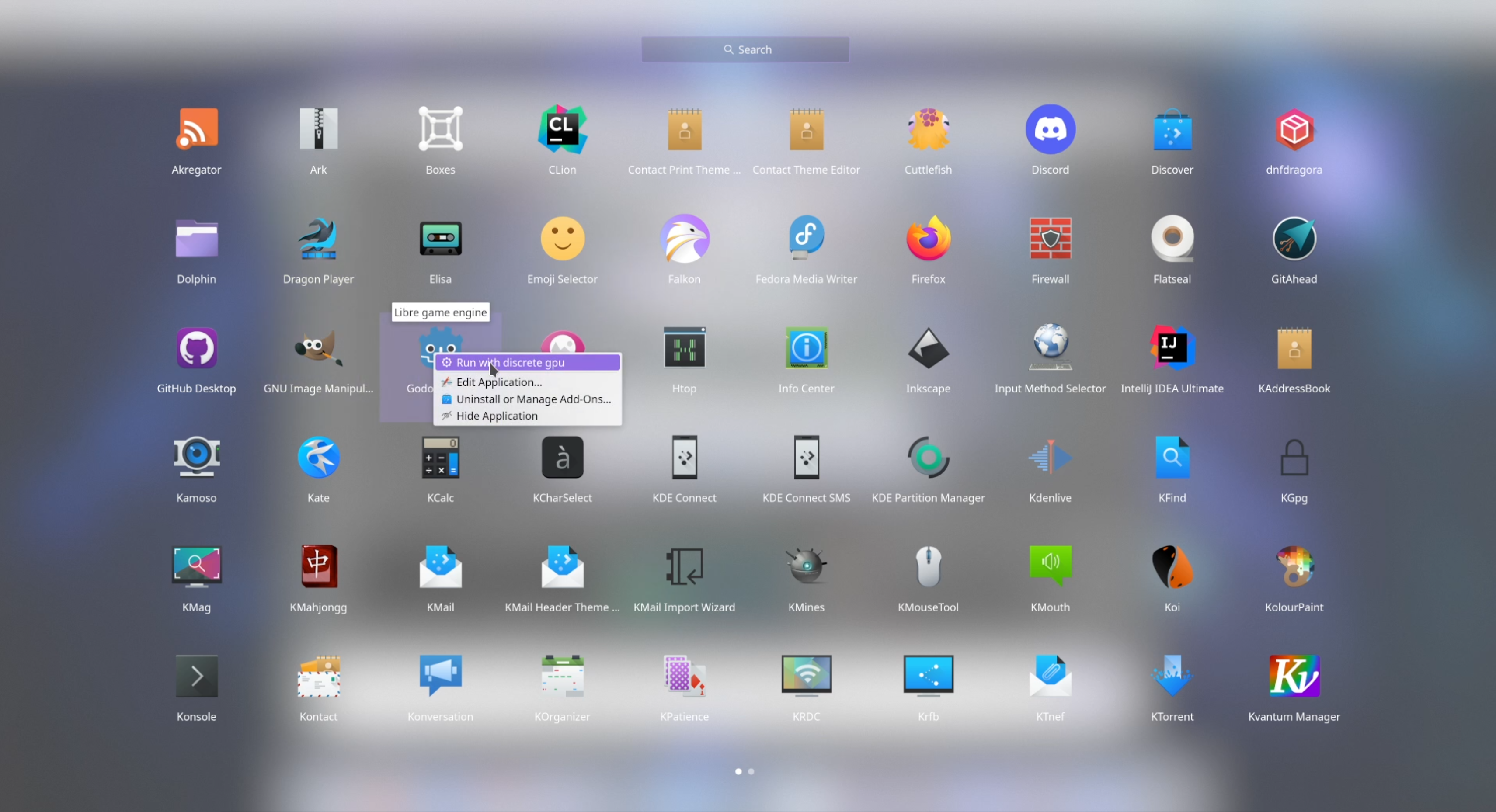This screenshot has height=812, width=1496.
Task: Launch Falkon browser
Action: click(x=684, y=239)
